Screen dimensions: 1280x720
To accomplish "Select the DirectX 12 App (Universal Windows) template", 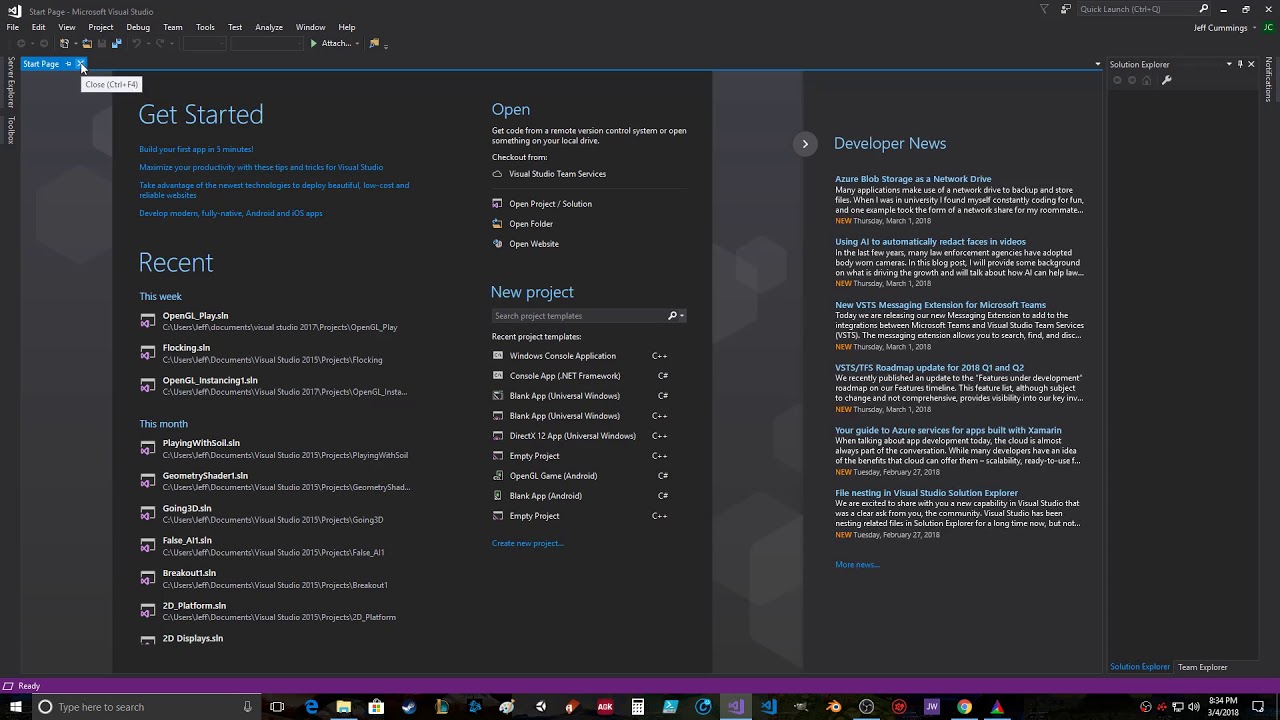I will click(581, 436).
